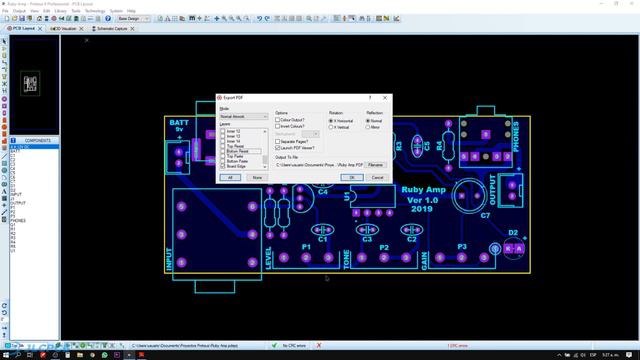Click Cancel in Export PDF dialog
The height and width of the screenshot is (360, 640).
378,178
